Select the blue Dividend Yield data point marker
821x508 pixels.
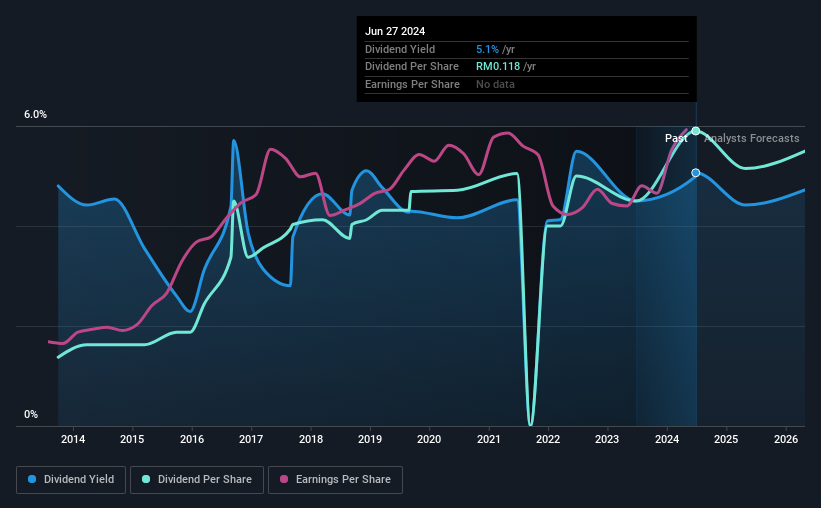click(x=695, y=173)
